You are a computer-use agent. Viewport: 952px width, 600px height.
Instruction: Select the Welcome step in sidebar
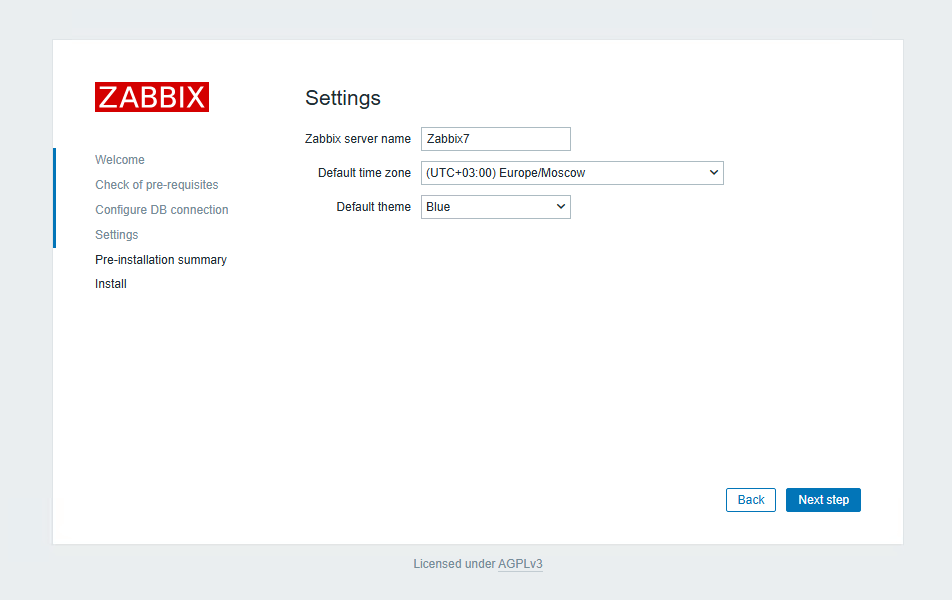tap(120, 160)
